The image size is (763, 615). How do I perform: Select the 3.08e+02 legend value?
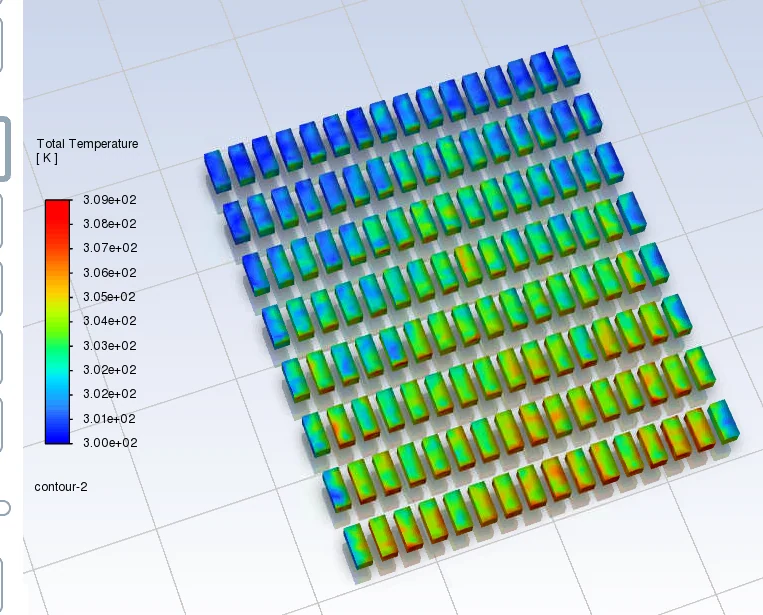point(110,224)
